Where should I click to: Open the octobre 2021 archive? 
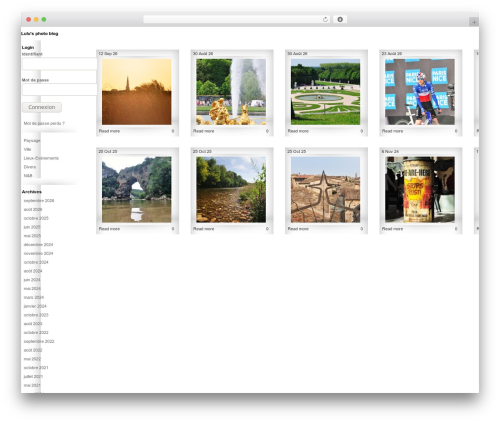point(36,367)
